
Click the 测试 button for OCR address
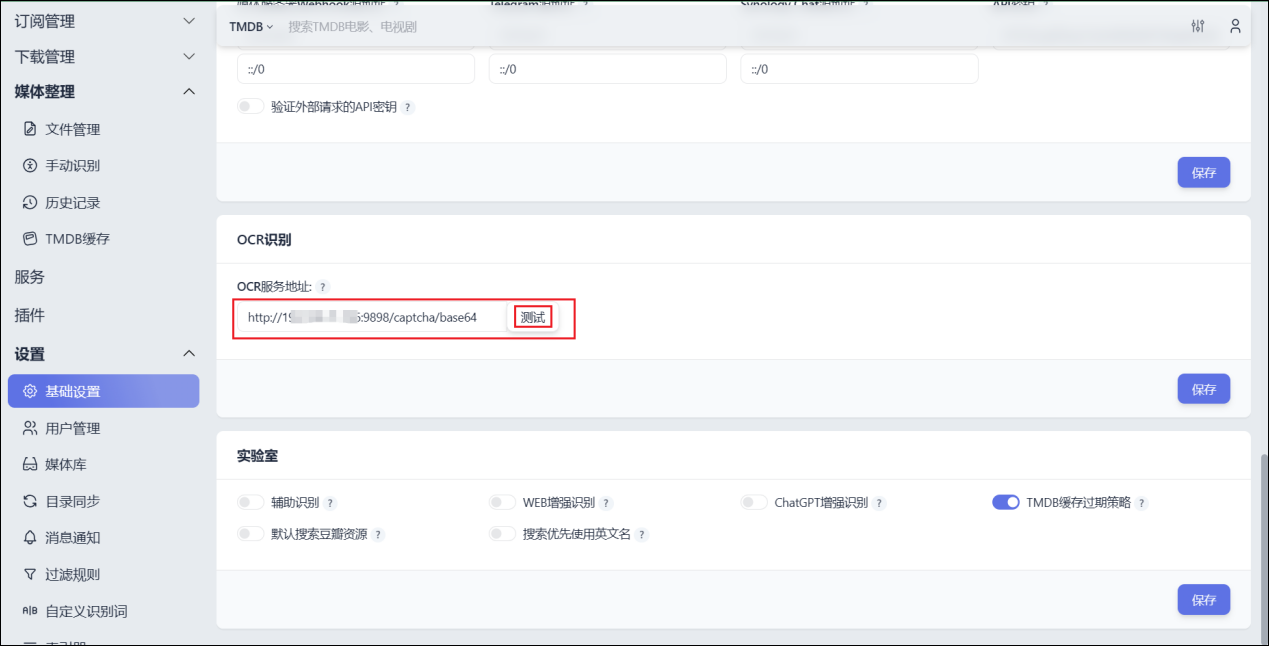coord(533,317)
